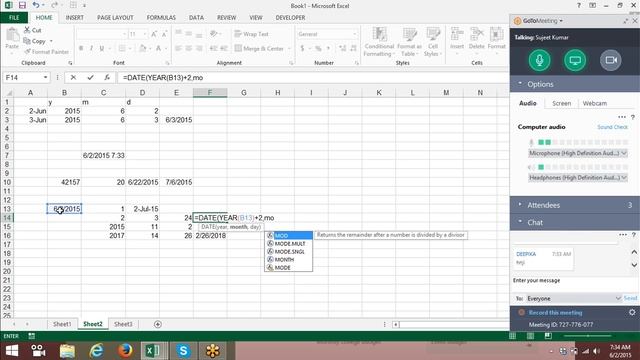Click the Delete cells icon

coord(476,39)
